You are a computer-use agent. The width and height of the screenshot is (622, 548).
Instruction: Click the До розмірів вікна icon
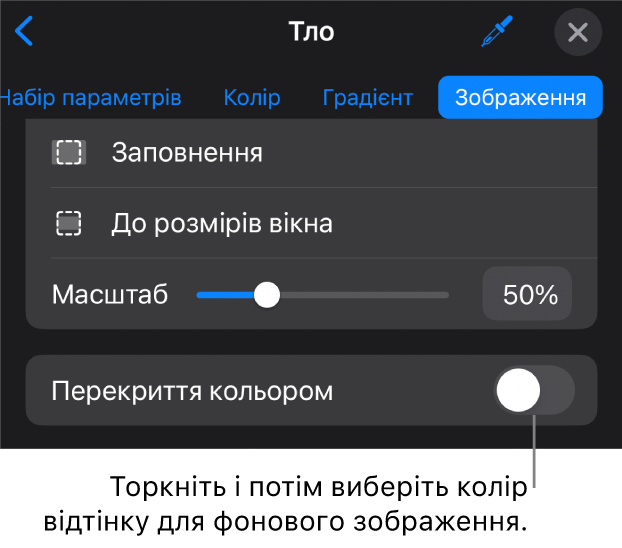click(x=69, y=223)
